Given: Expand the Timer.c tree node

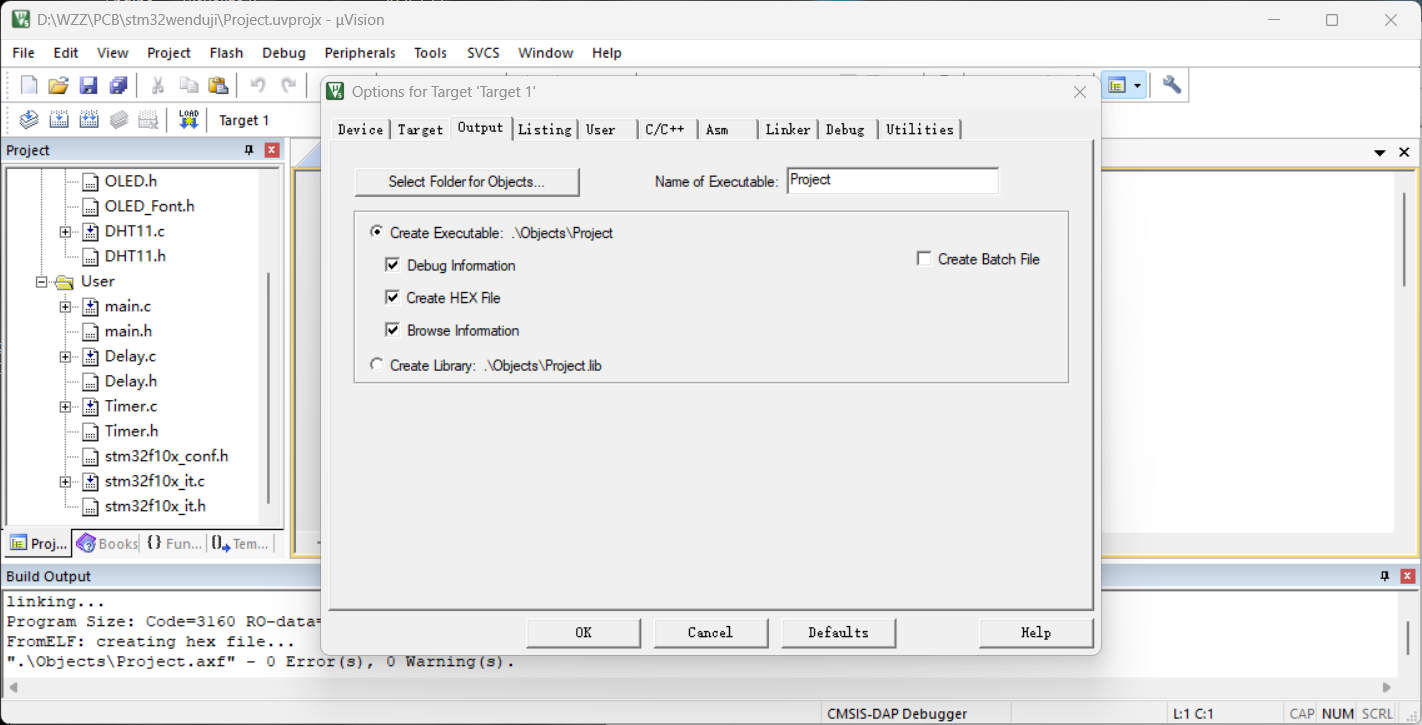Looking at the screenshot, I should [65, 406].
